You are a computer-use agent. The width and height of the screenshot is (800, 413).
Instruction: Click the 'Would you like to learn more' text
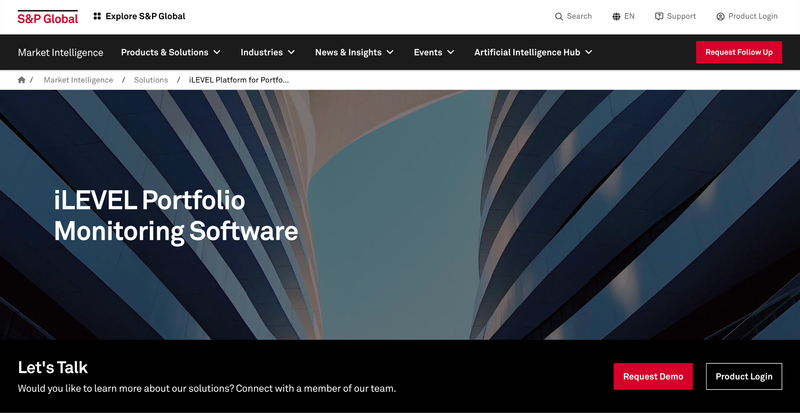coord(207,388)
